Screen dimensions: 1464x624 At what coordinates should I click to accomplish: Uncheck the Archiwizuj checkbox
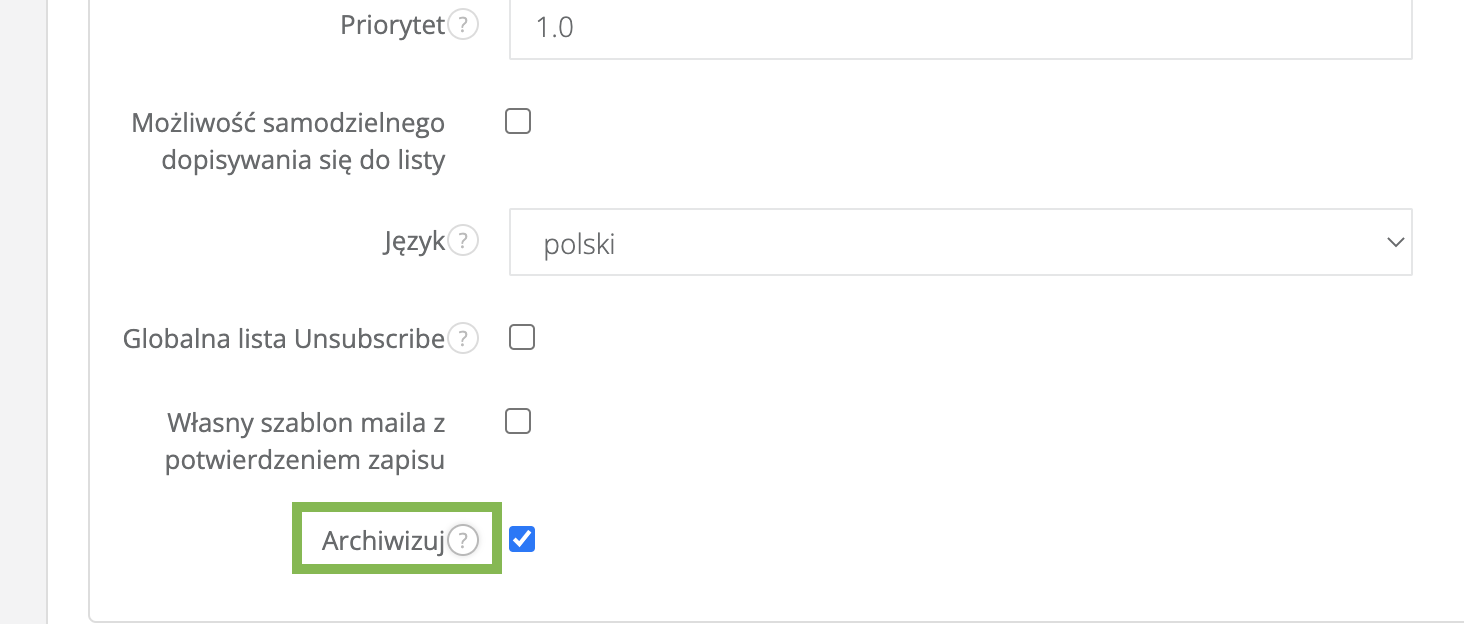click(522, 539)
